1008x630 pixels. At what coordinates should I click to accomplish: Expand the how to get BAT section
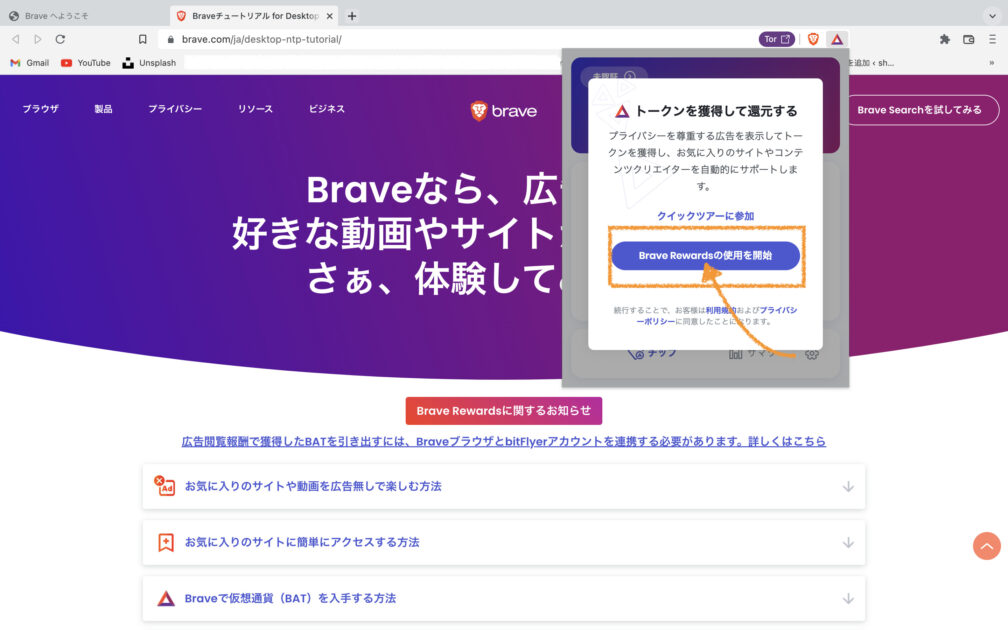click(503, 598)
